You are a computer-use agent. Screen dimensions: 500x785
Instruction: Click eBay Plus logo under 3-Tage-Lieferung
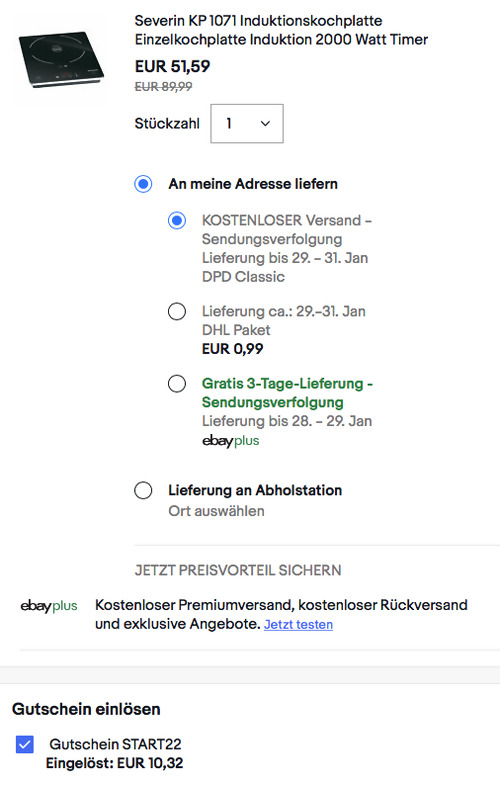[x=230, y=441]
